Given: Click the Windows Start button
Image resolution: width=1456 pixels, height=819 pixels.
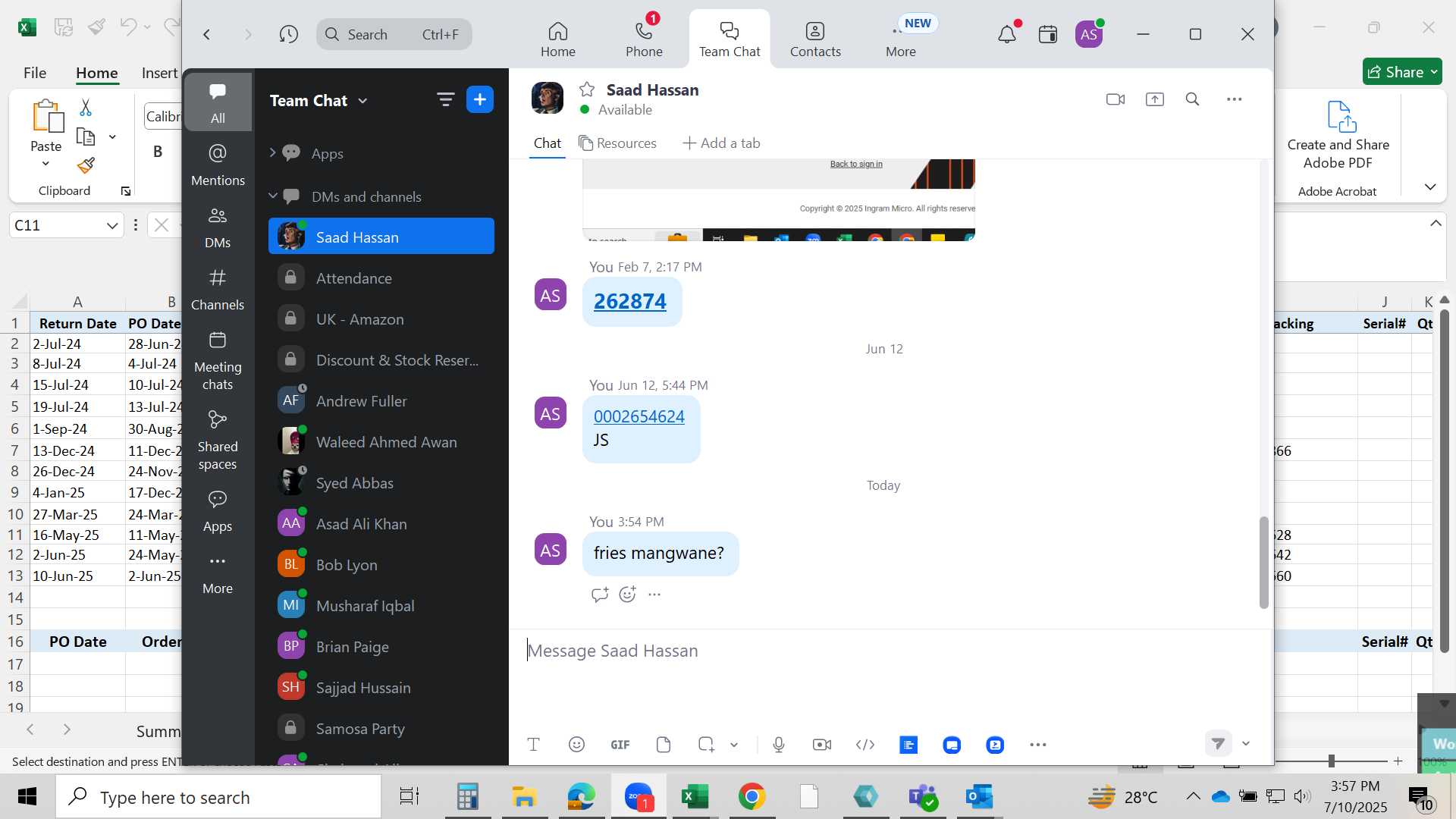Looking at the screenshot, I should point(27,797).
